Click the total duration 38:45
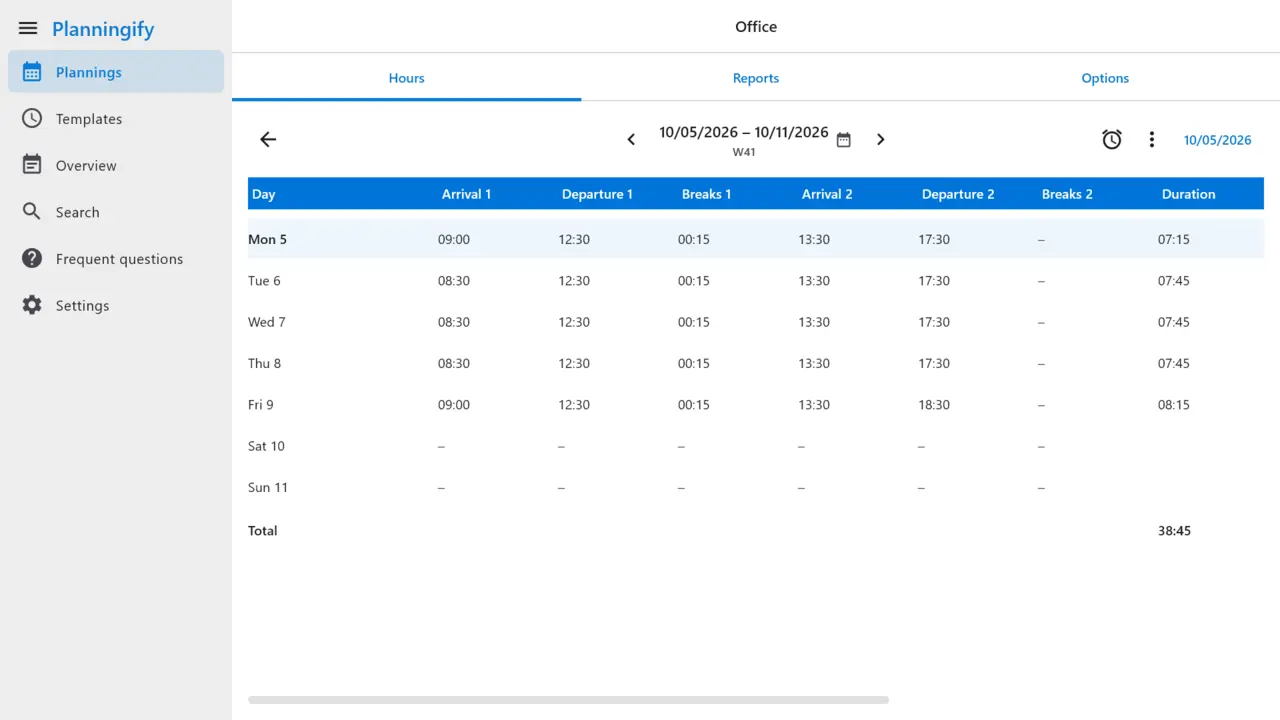Screen dimensions: 1280x720 click(x=1174, y=531)
